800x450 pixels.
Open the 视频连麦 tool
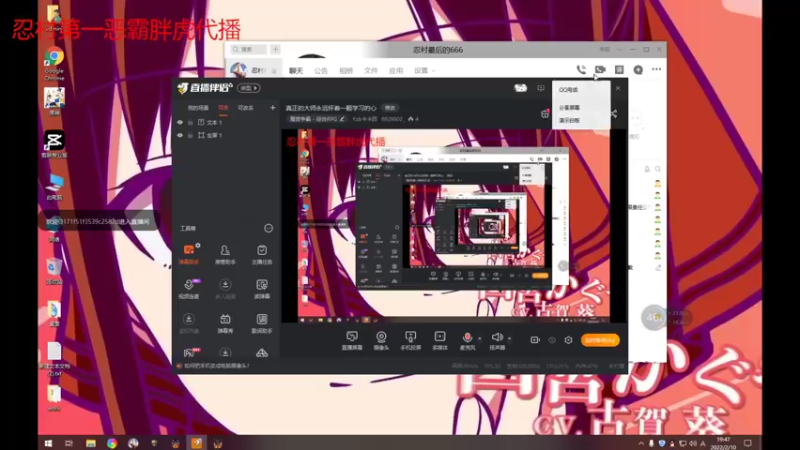click(189, 288)
